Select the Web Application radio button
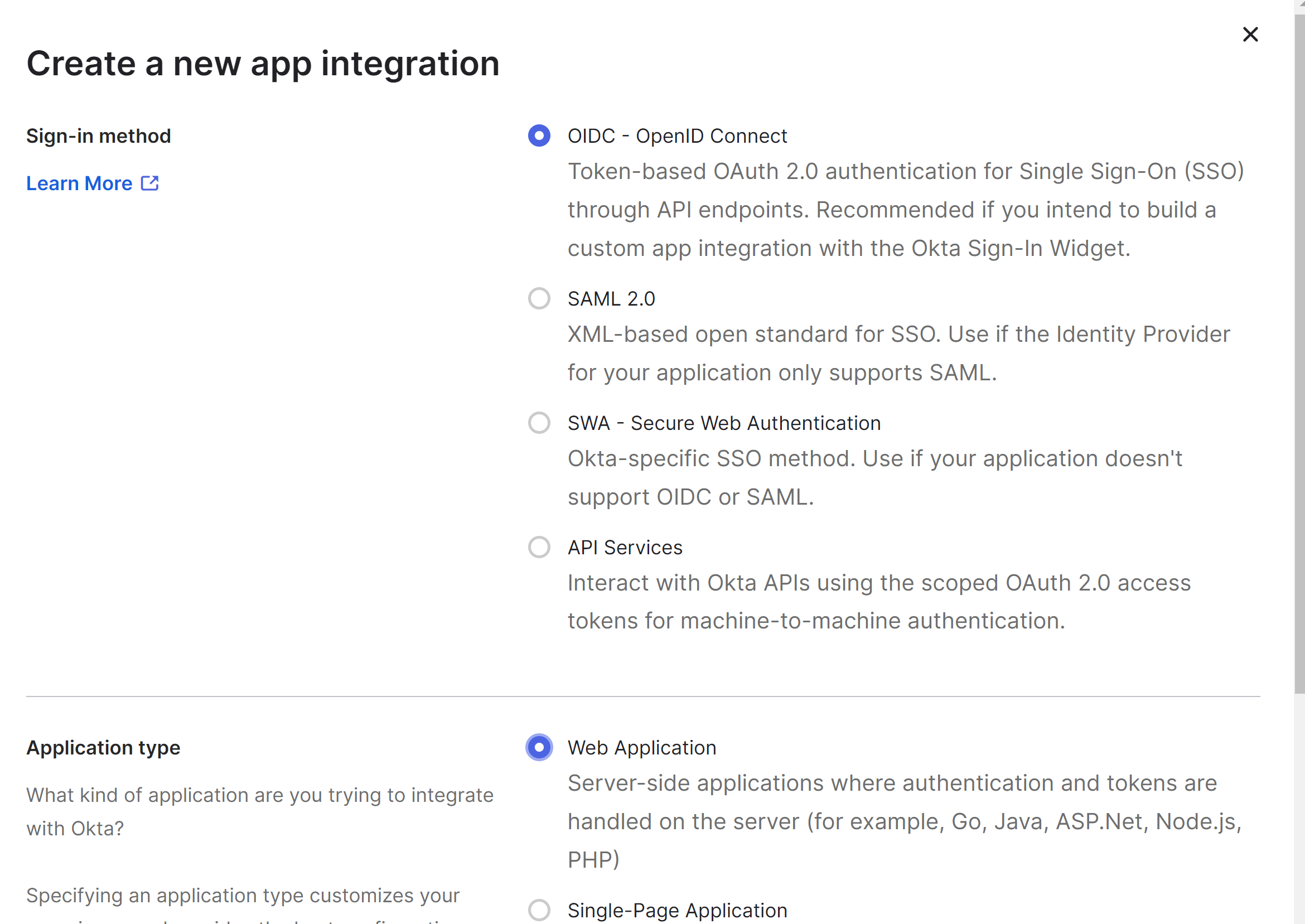1305x924 pixels. click(x=538, y=748)
